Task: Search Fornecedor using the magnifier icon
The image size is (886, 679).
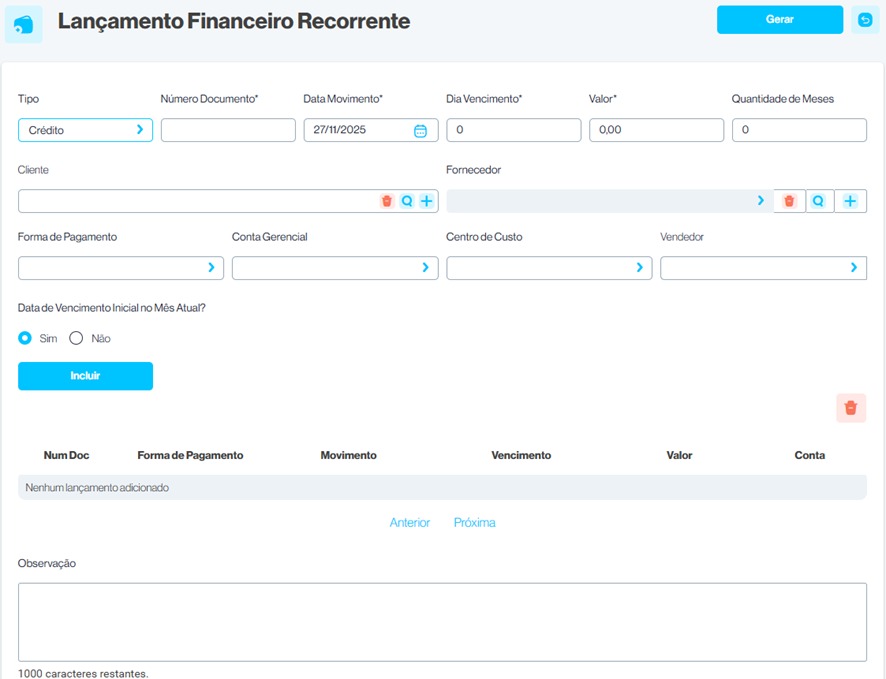Action: coord(819,201)
